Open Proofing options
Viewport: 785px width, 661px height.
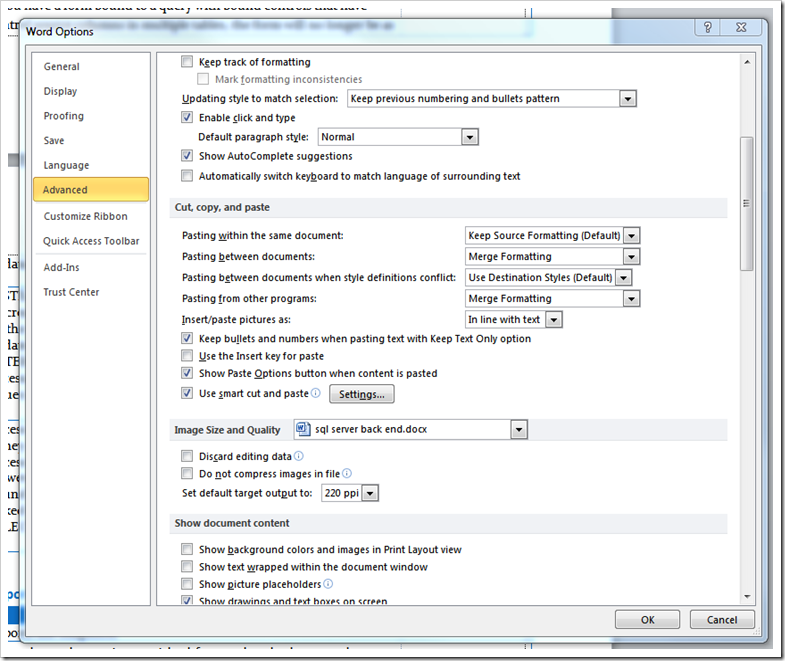pyautogui.click(x=91, y=116)
